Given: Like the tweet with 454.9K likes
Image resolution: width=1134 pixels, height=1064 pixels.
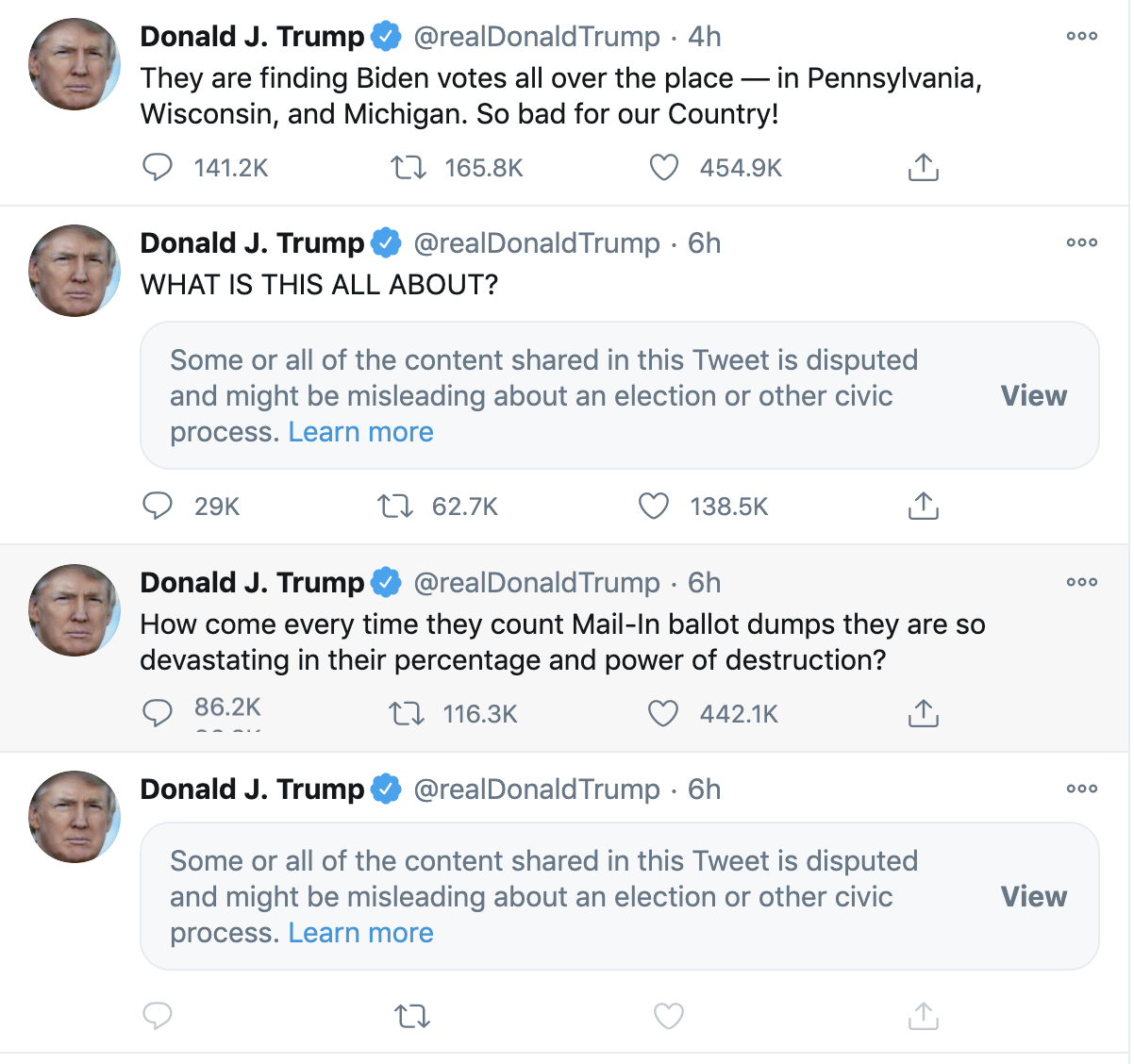Looking at the screenshot, I should [x=664, y=168].
